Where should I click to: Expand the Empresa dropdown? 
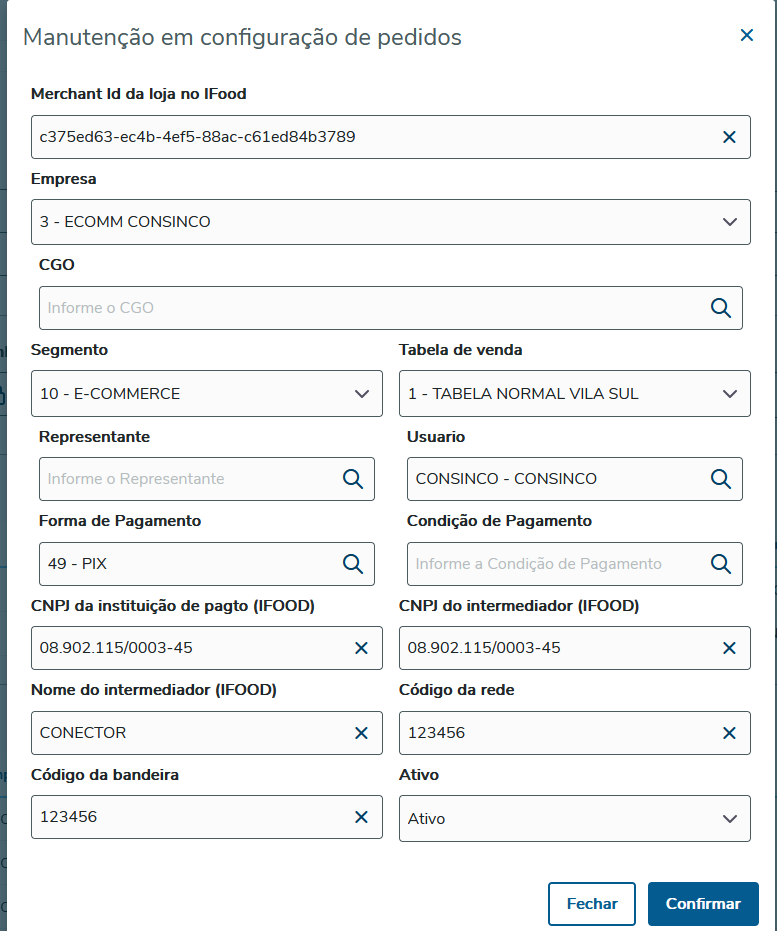pos(729,222)
